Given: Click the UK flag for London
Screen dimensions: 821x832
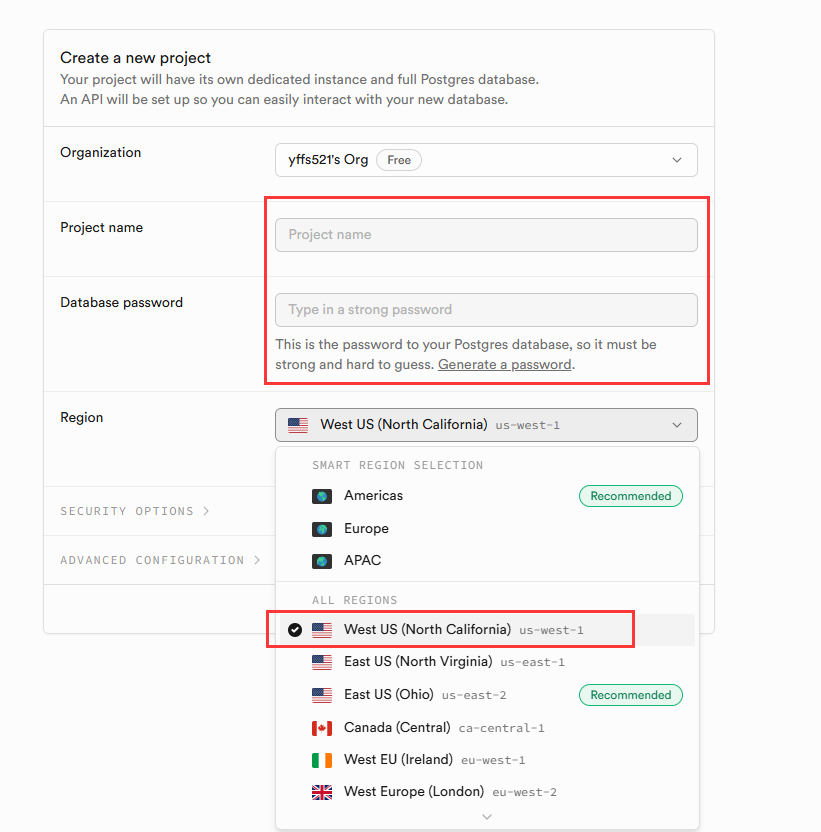Looking at the screenshot, I should coord(322,792).
